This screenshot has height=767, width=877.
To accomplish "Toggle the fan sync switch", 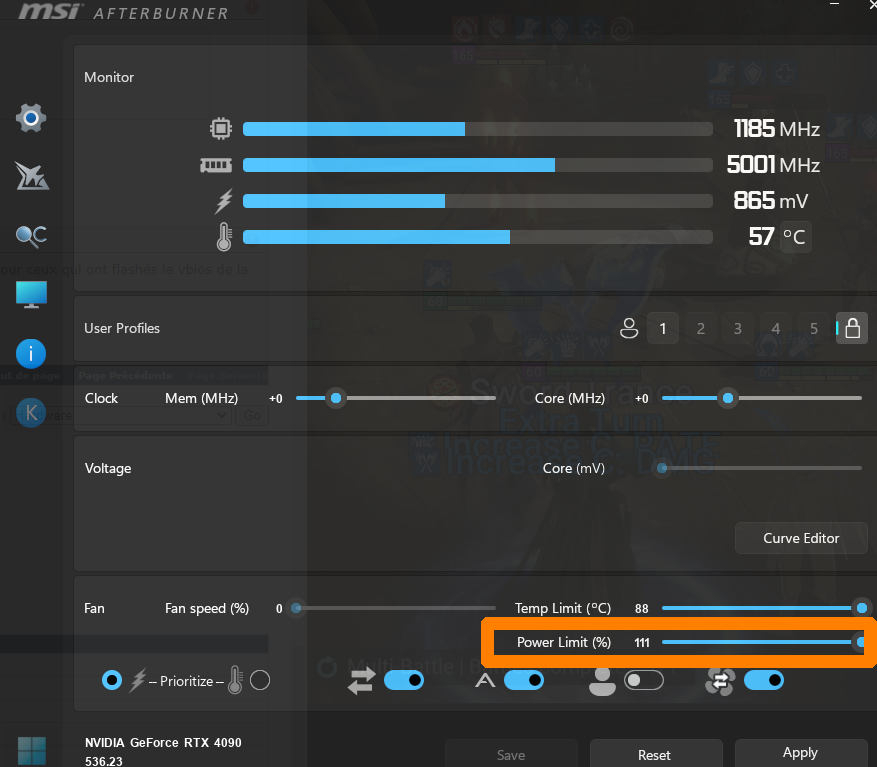I will pos(764,680).
